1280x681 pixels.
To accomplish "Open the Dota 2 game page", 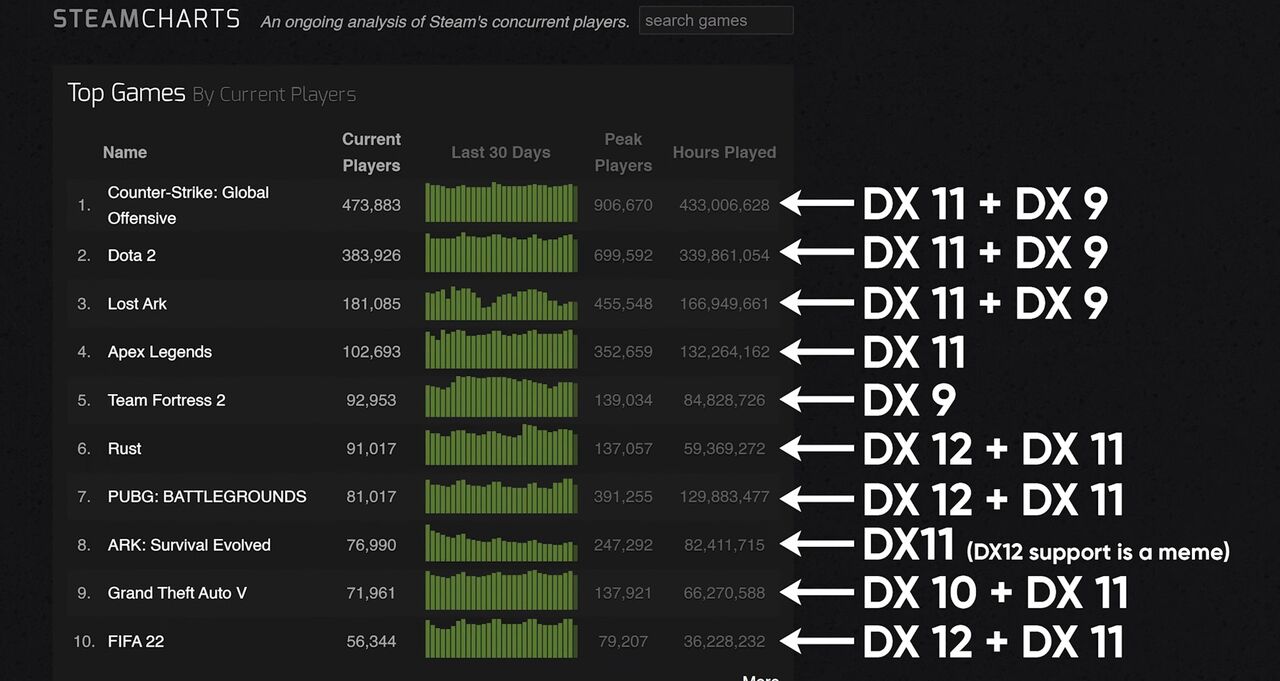I will [x=132, y=255].
